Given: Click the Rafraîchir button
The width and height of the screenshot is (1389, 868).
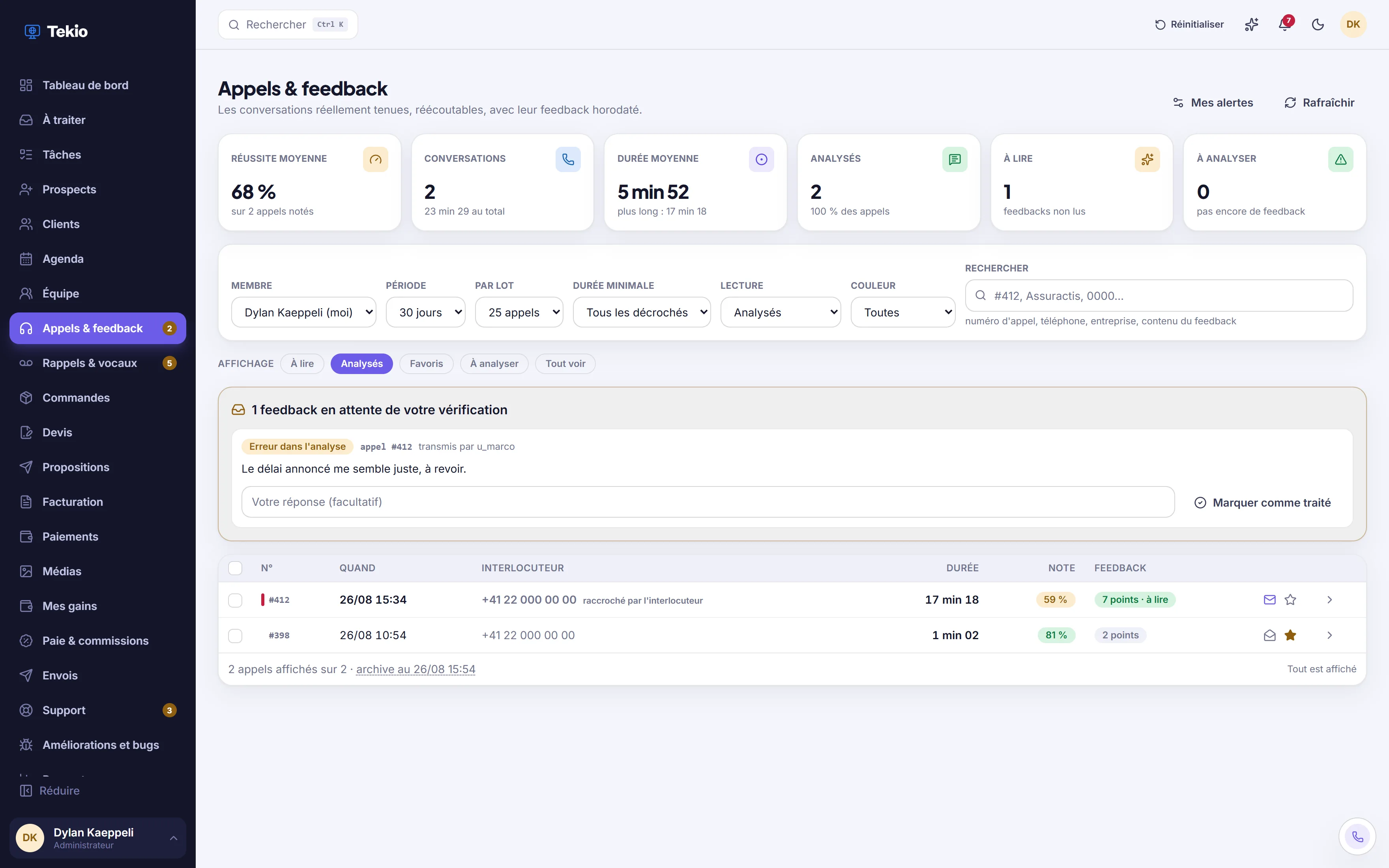Looking at the screenshot, I should pyautogui.click(x=1319, y=103).
